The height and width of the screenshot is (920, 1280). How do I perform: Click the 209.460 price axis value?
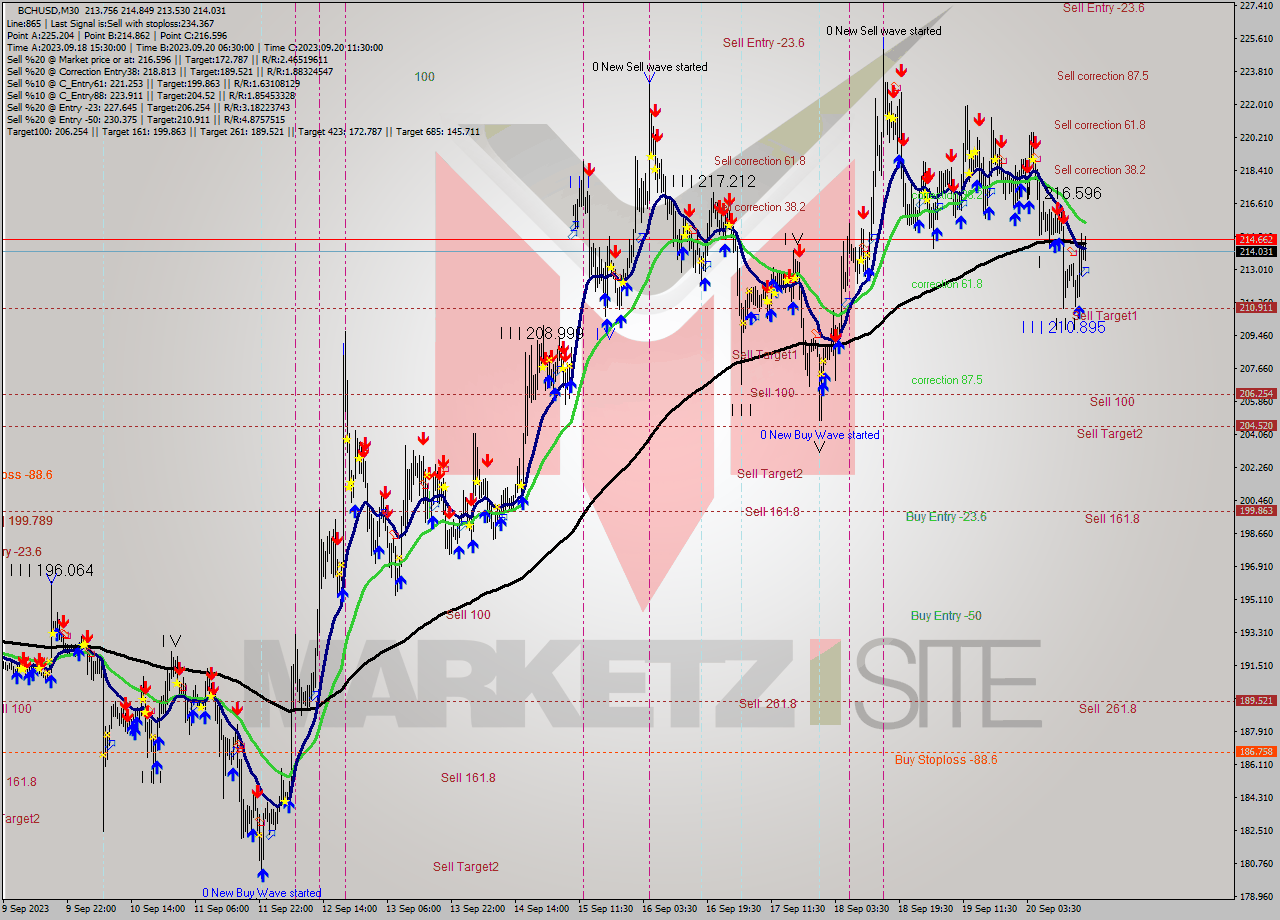(1256, 336)
